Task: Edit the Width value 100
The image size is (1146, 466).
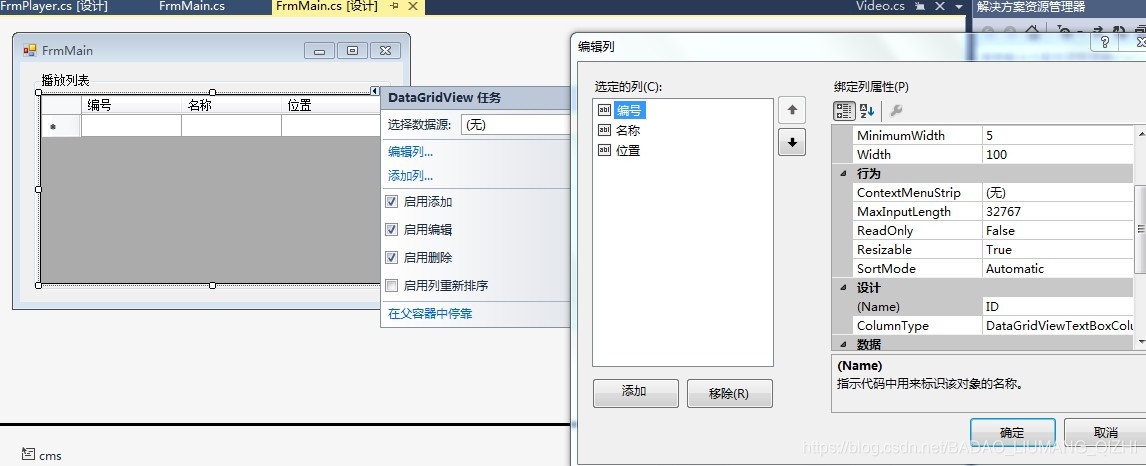Action: (1058, 155)
